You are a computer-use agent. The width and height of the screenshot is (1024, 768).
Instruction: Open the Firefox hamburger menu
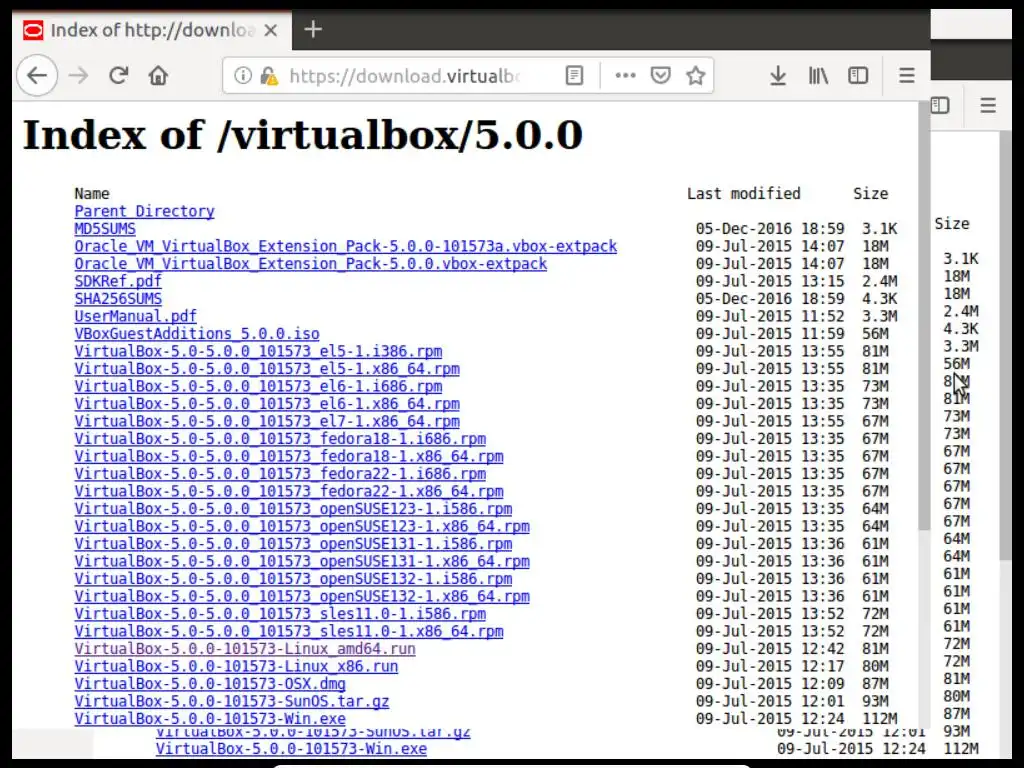tap(906, 76)
